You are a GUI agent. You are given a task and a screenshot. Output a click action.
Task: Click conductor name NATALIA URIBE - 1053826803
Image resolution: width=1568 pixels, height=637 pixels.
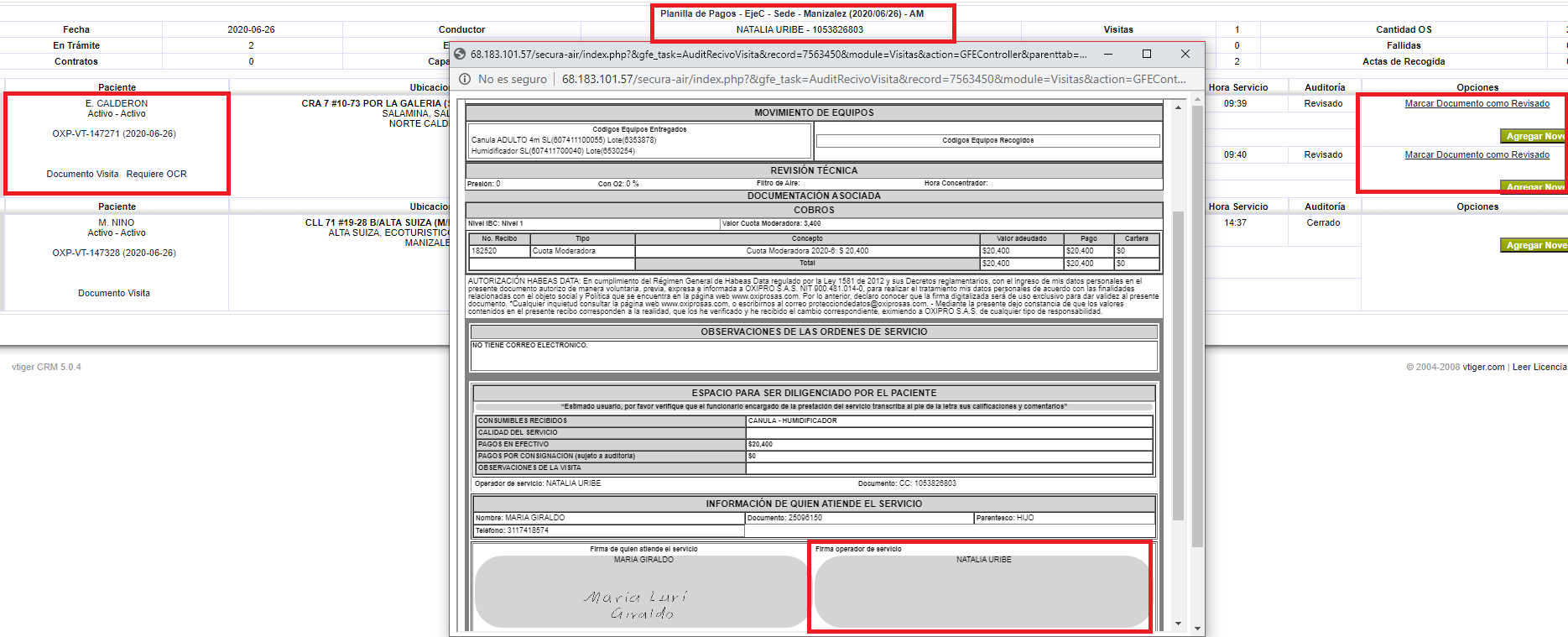(x=800, y=29)
